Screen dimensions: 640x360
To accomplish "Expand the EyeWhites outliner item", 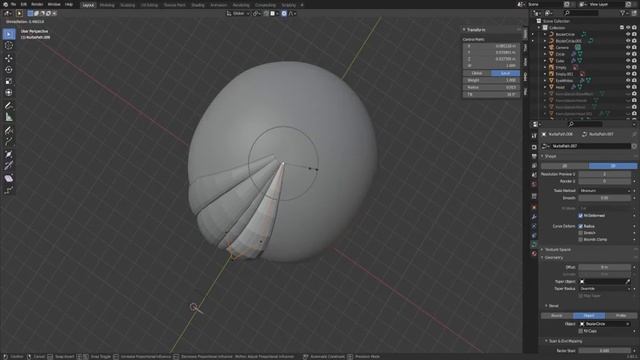I will tap(545, 80).
